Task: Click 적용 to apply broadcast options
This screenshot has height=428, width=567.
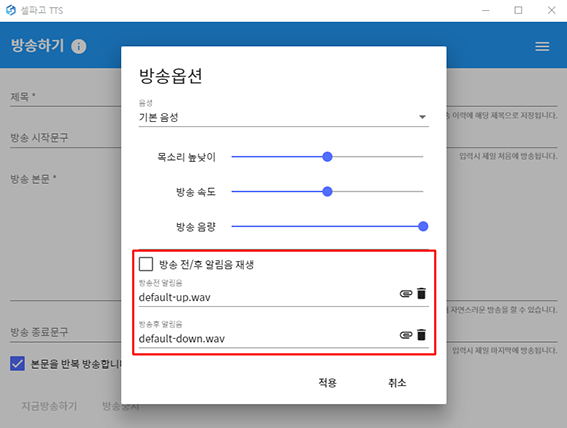Action: (327, 382)
